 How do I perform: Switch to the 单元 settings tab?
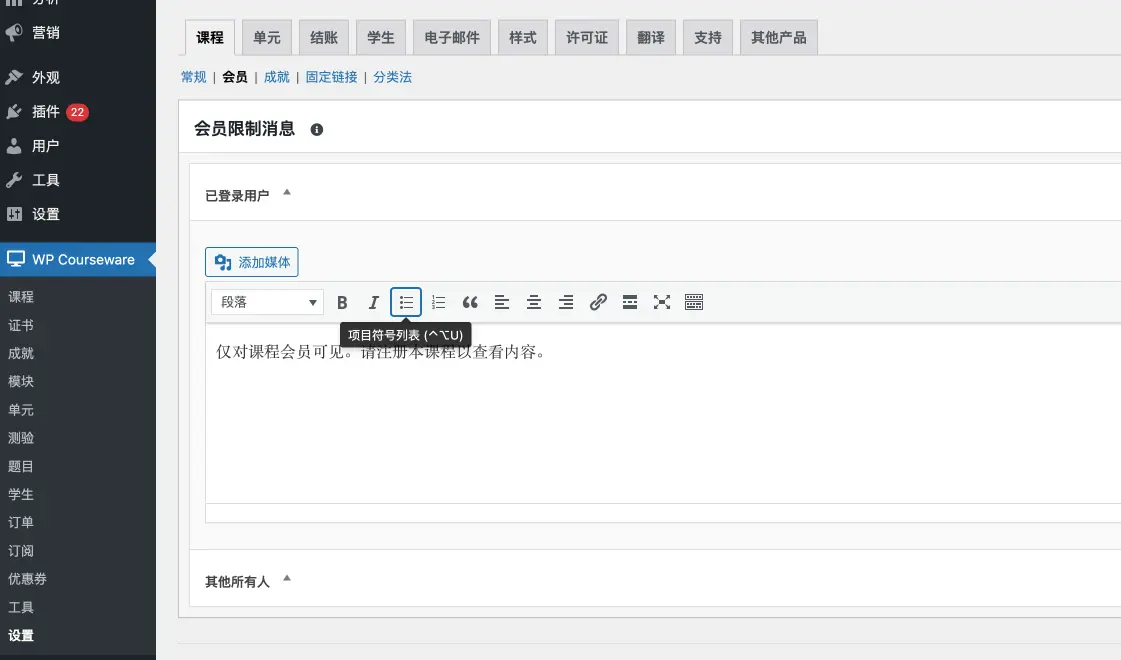pyautogui.click(x=267, y=38)
